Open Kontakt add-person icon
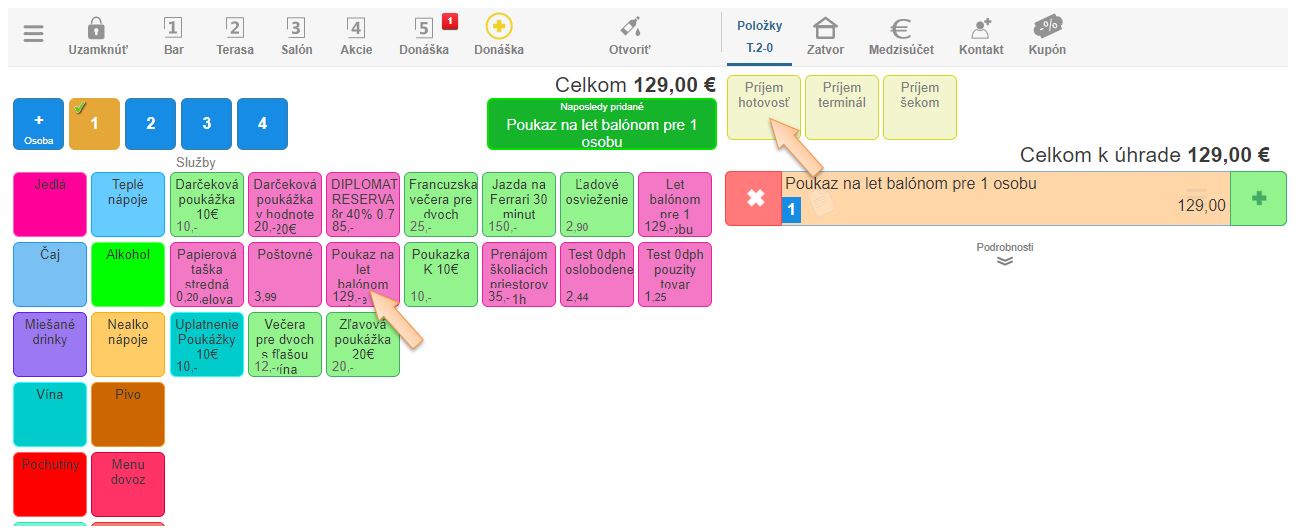This screenshot has height=531, width=1302. pyautogui.click(x=980, y=28)
